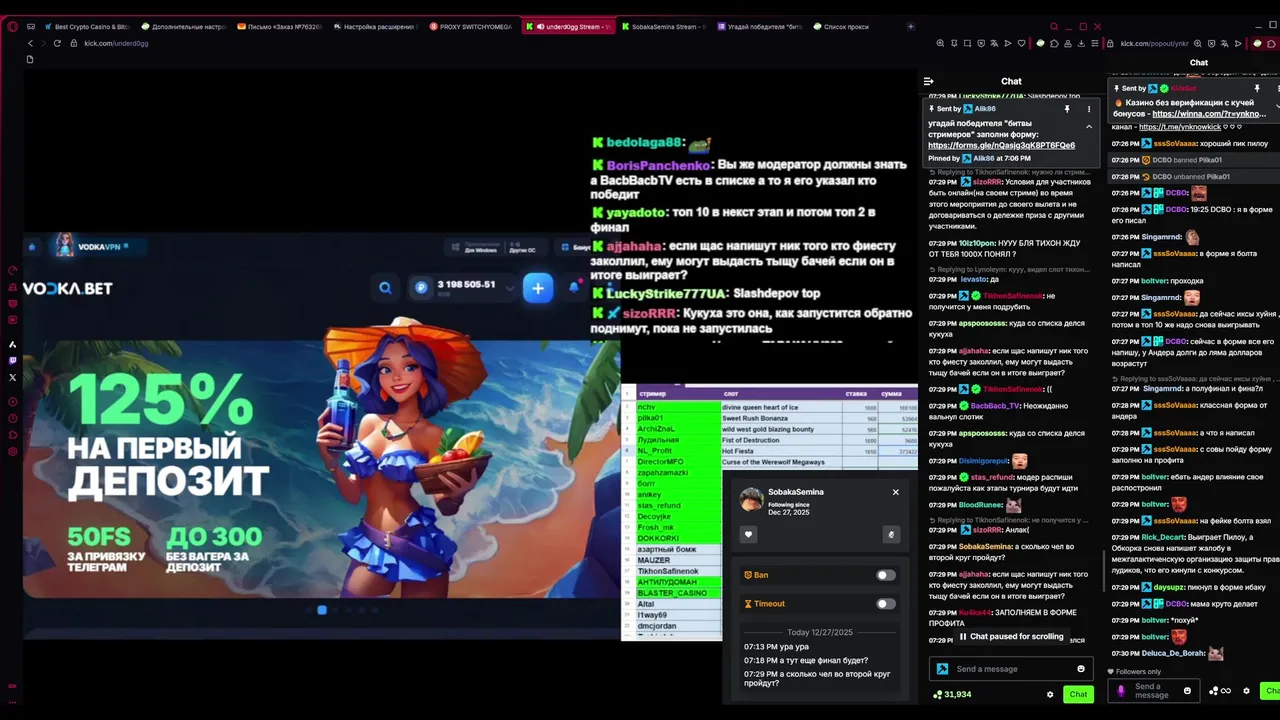1280x720 pixels.
Task: Unpin the message sent by Alik86
Action: pos(1067,109)
